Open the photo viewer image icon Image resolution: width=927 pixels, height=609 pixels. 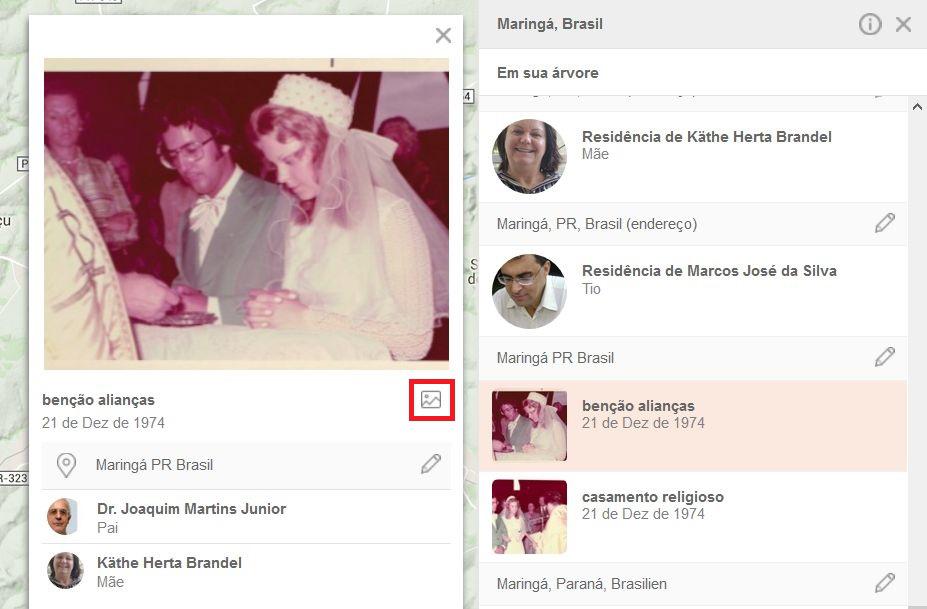(x=431, y=400)
